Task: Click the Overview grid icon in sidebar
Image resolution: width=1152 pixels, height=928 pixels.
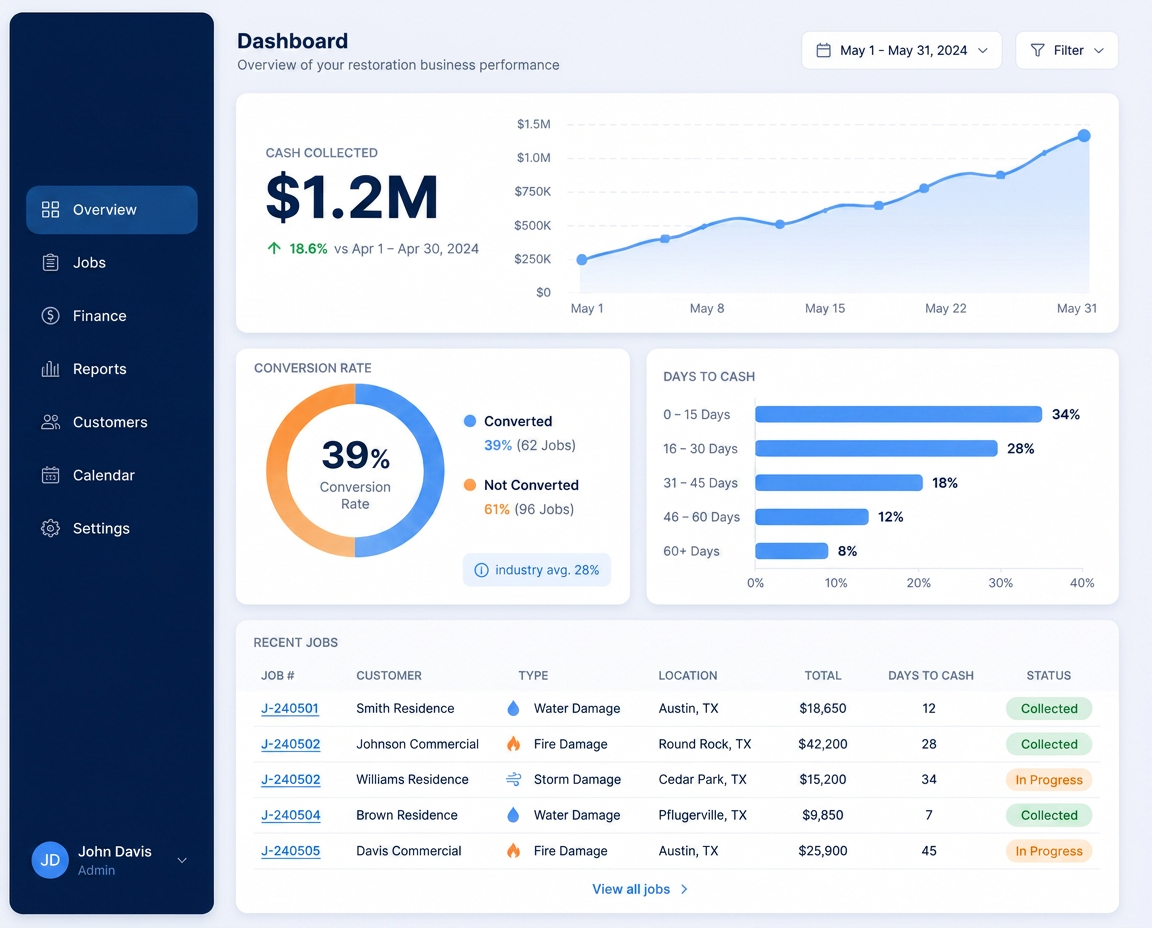Action: pos(50,209)
